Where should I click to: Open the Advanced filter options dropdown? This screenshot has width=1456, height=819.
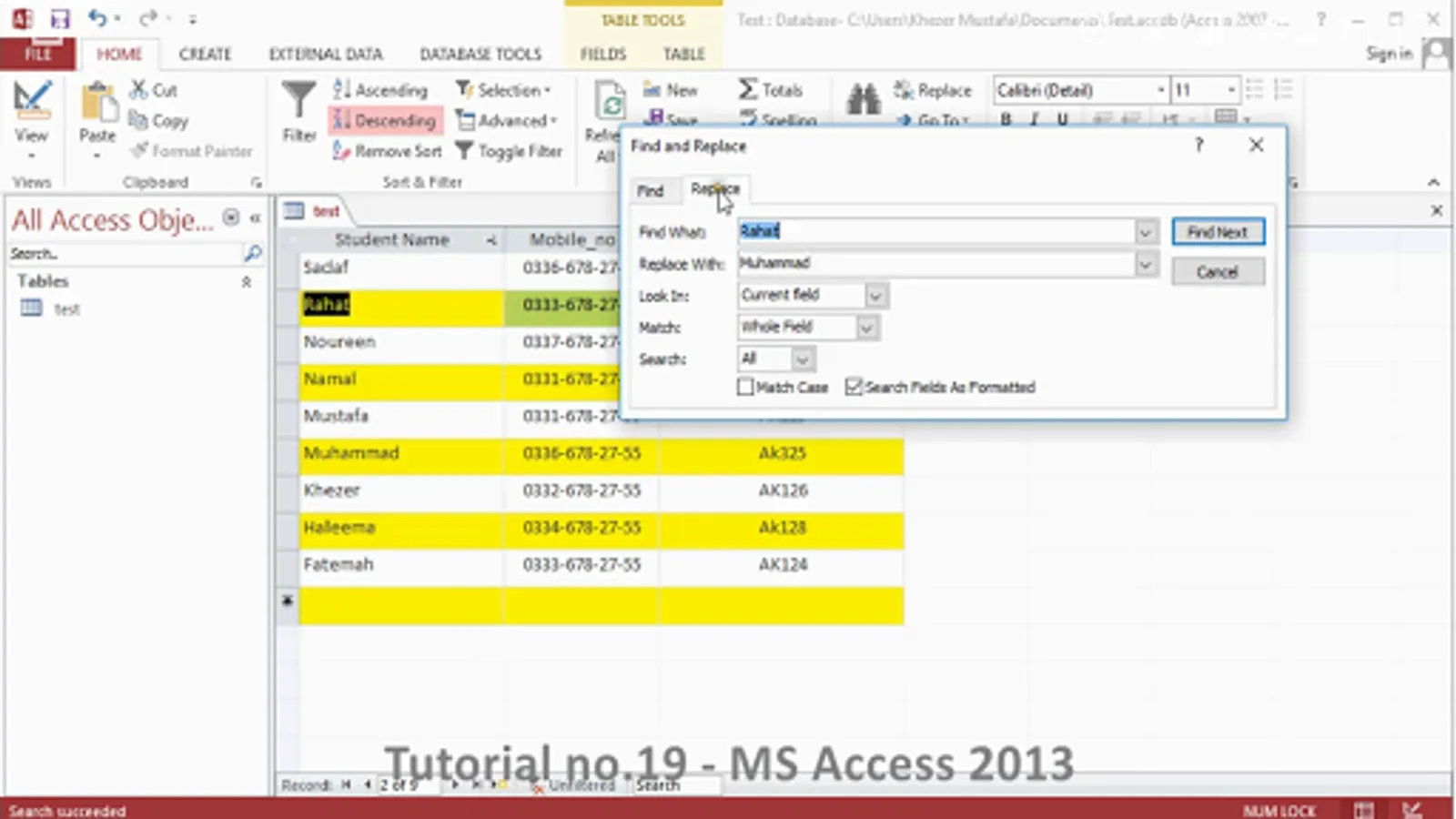506,120
